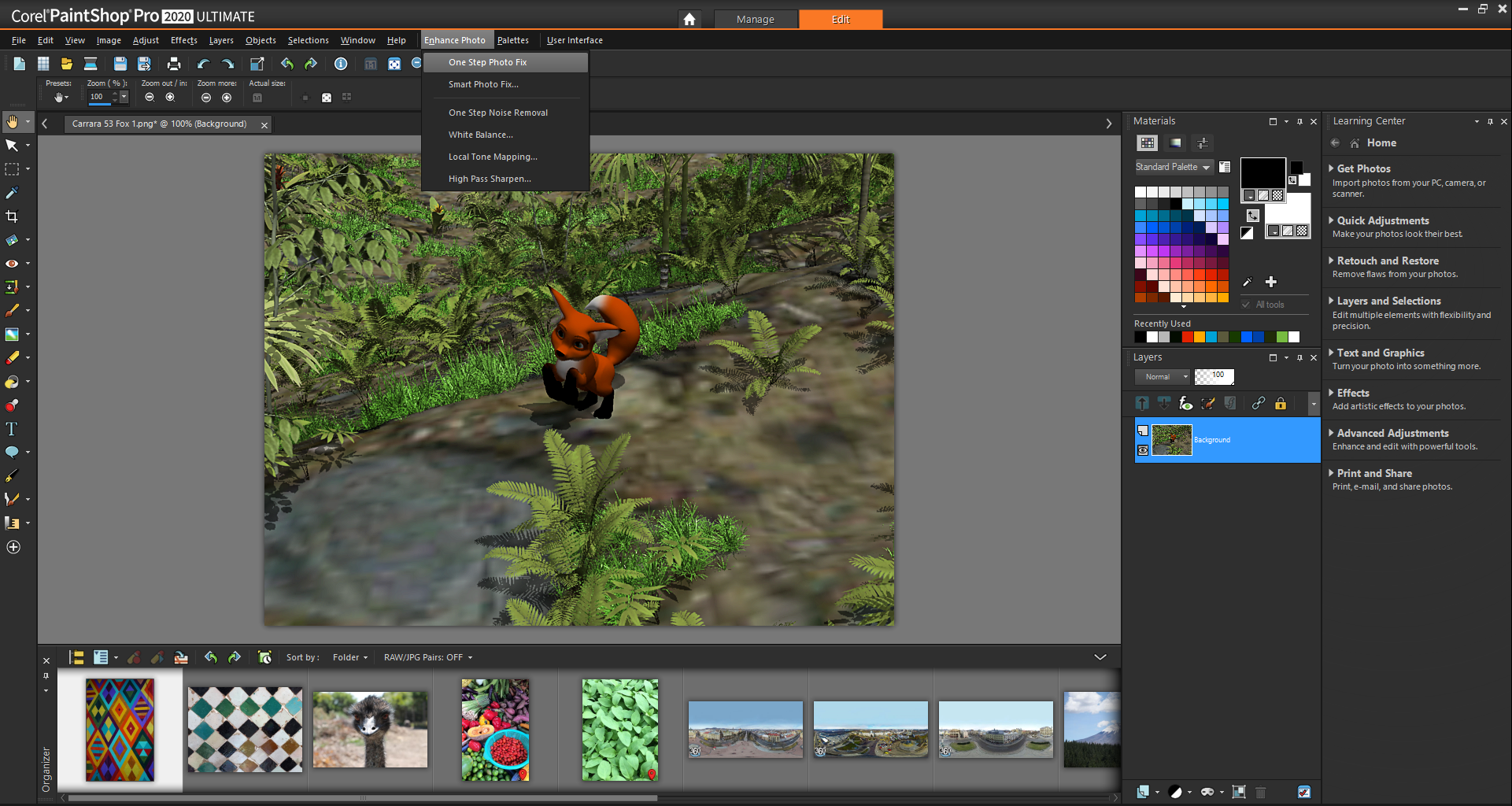The height and width of the screenshot is (806, 1512).
Task: Choose Local Tone Mapping menu entry
Action: click(x=505, y=157)
